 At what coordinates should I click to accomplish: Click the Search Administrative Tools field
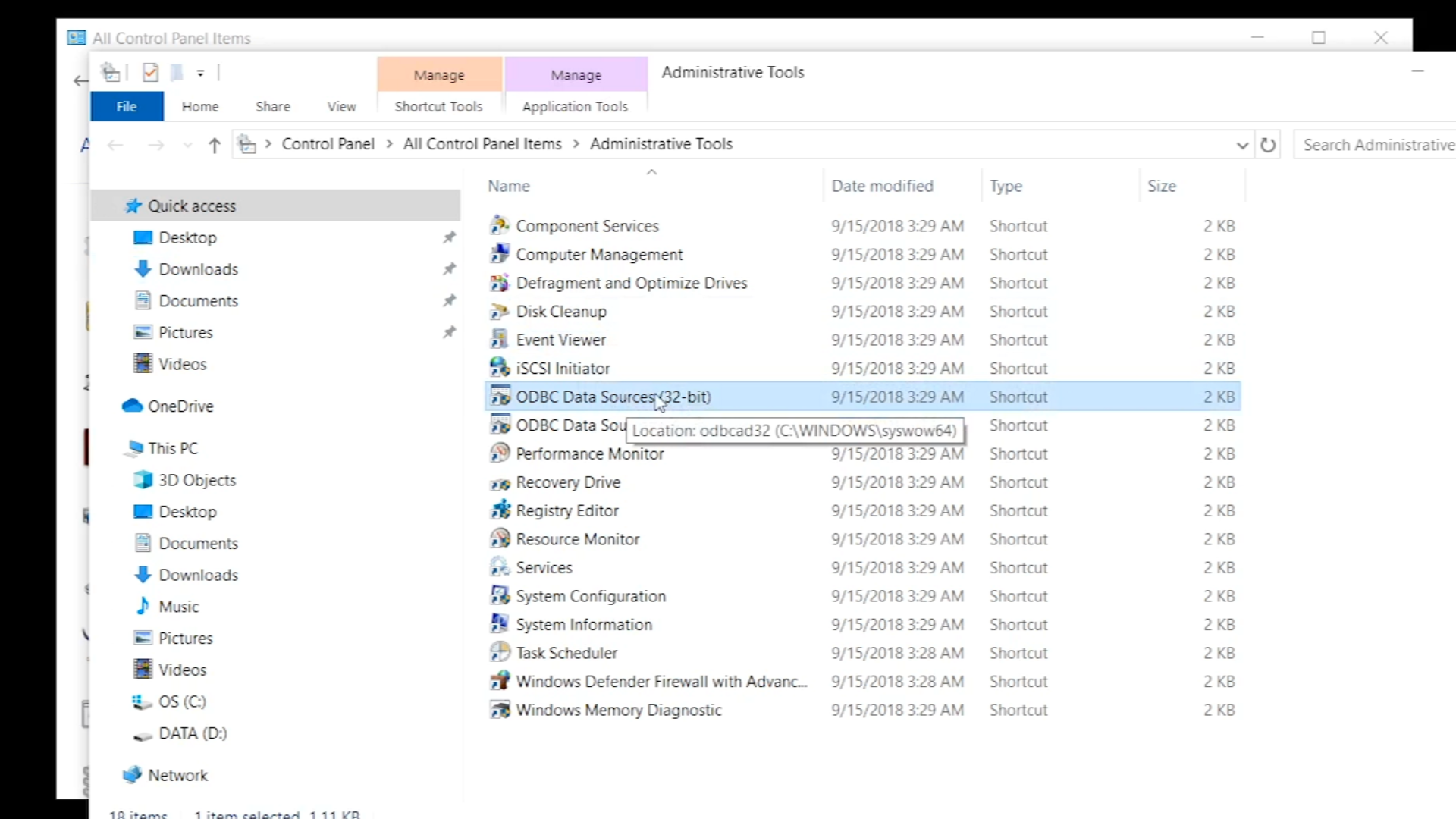tap(1376, 145)
